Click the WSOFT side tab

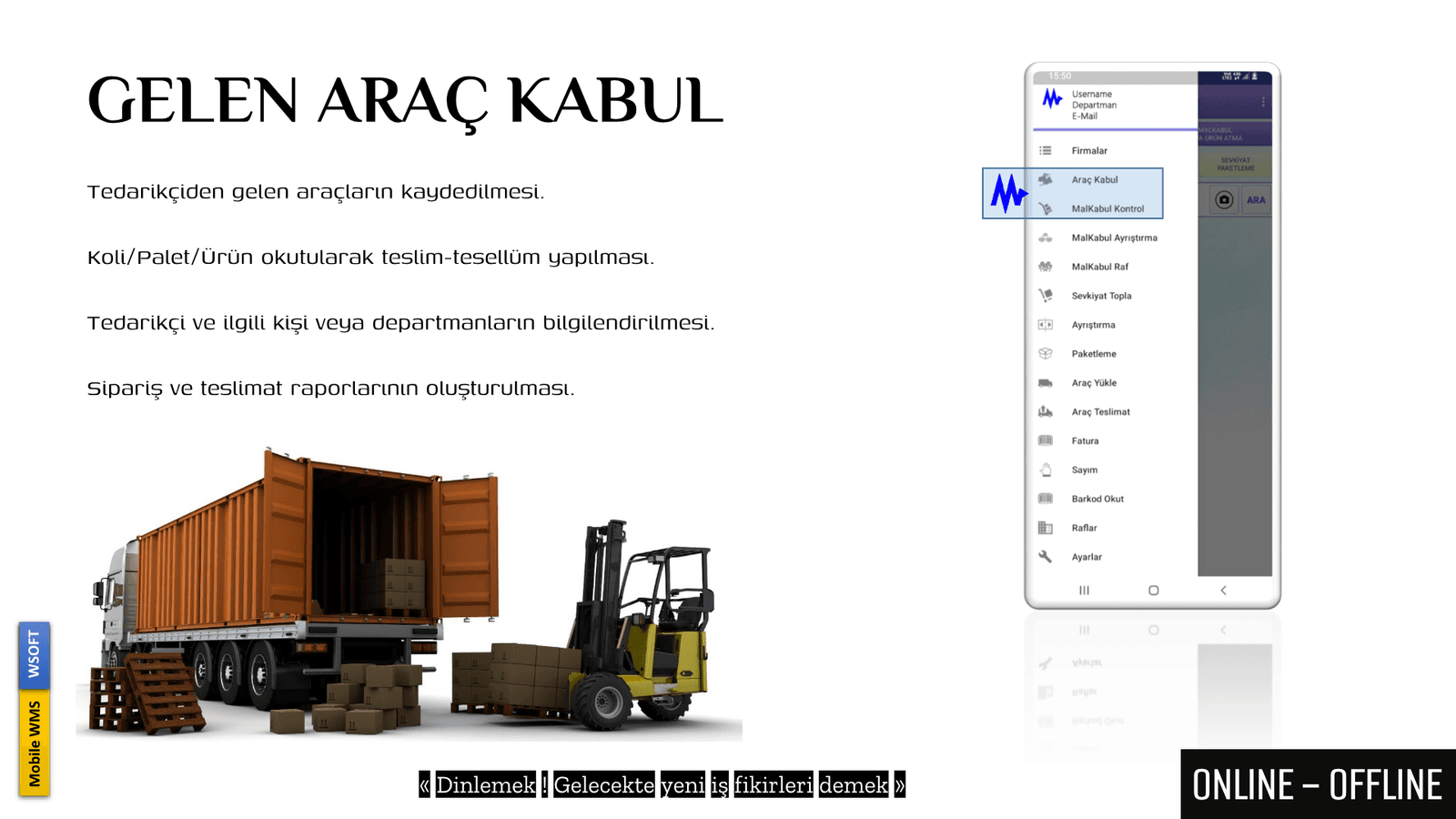(x=34, y=655)
